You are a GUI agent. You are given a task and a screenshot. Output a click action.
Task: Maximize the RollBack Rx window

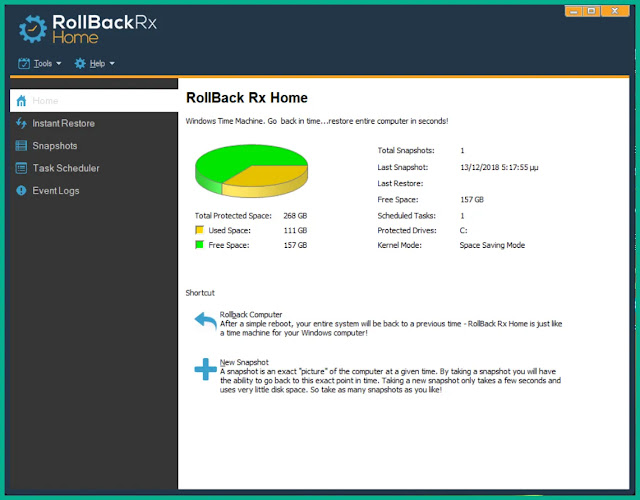pyautogui.click(x=591, y=11)
